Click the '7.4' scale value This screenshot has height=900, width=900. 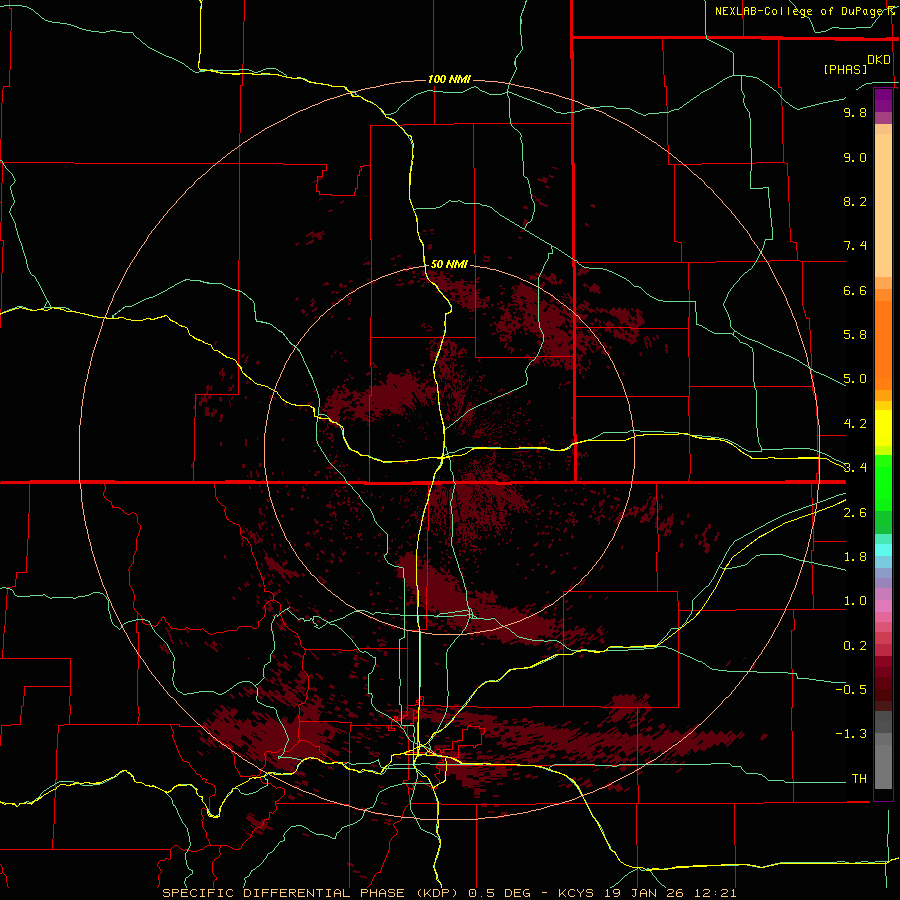(x=855, y=246)
